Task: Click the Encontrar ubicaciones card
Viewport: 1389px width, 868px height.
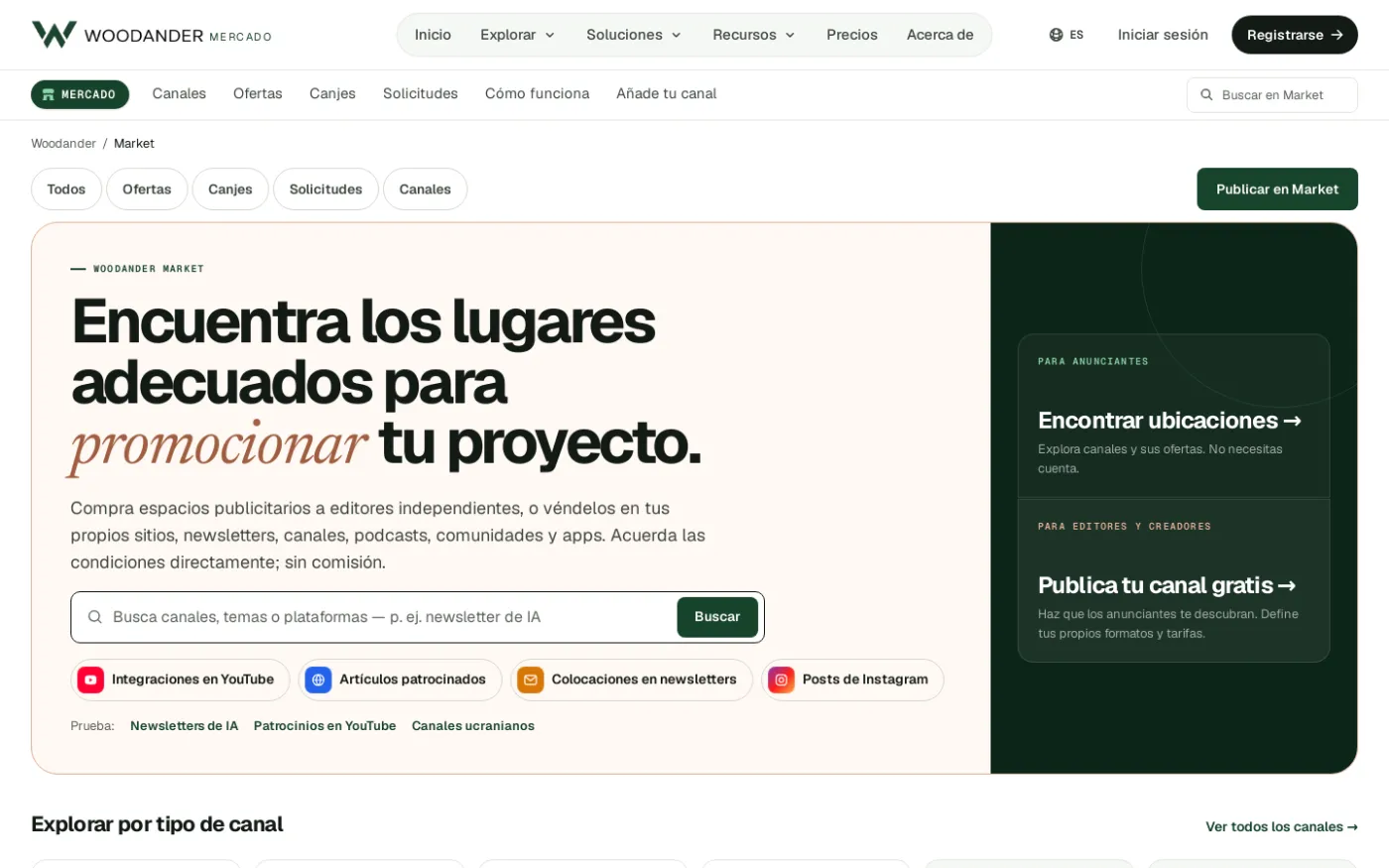Action: coord(1174,417)
